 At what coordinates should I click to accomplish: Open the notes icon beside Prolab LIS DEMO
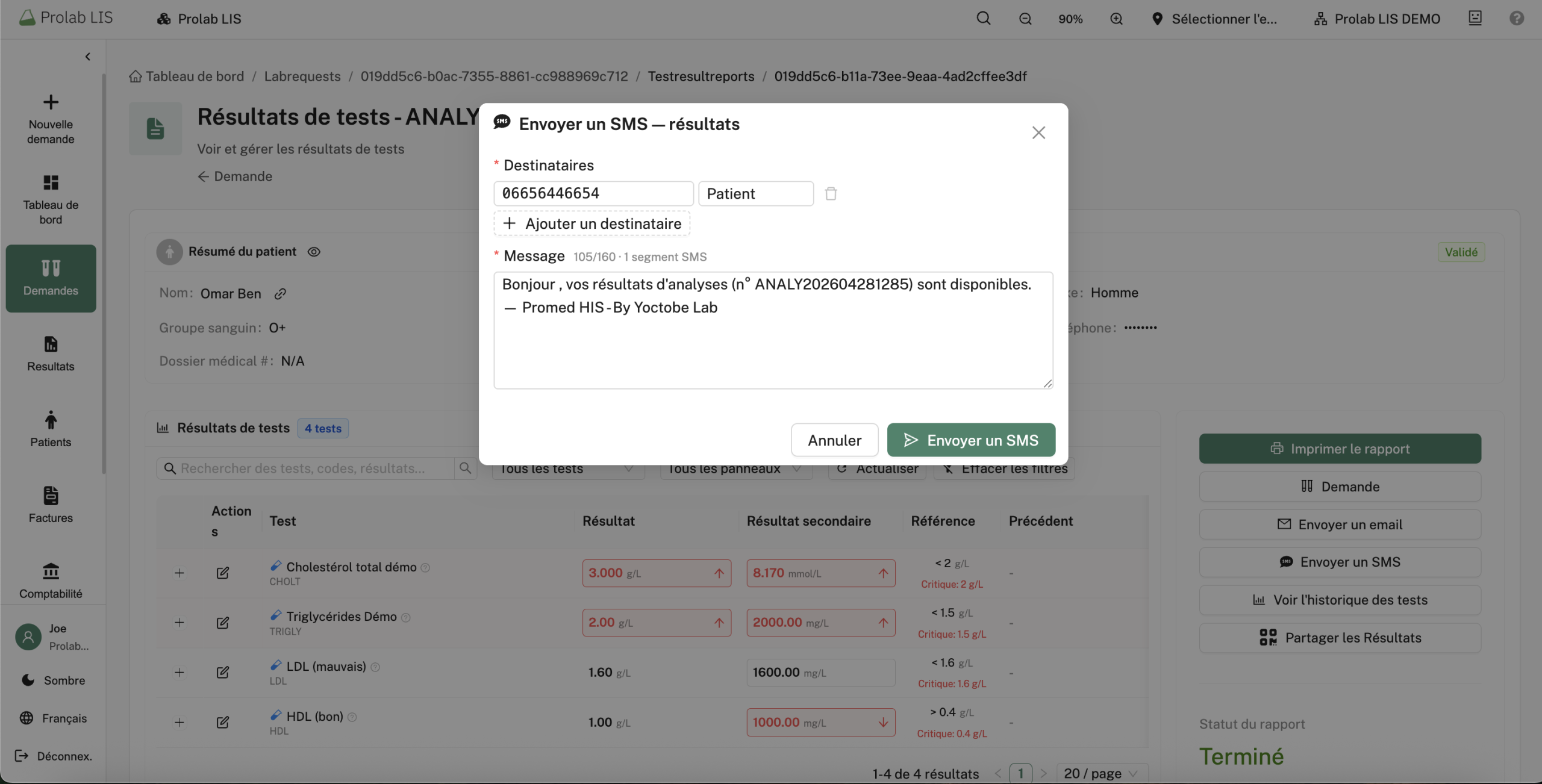pos(1475,18)
